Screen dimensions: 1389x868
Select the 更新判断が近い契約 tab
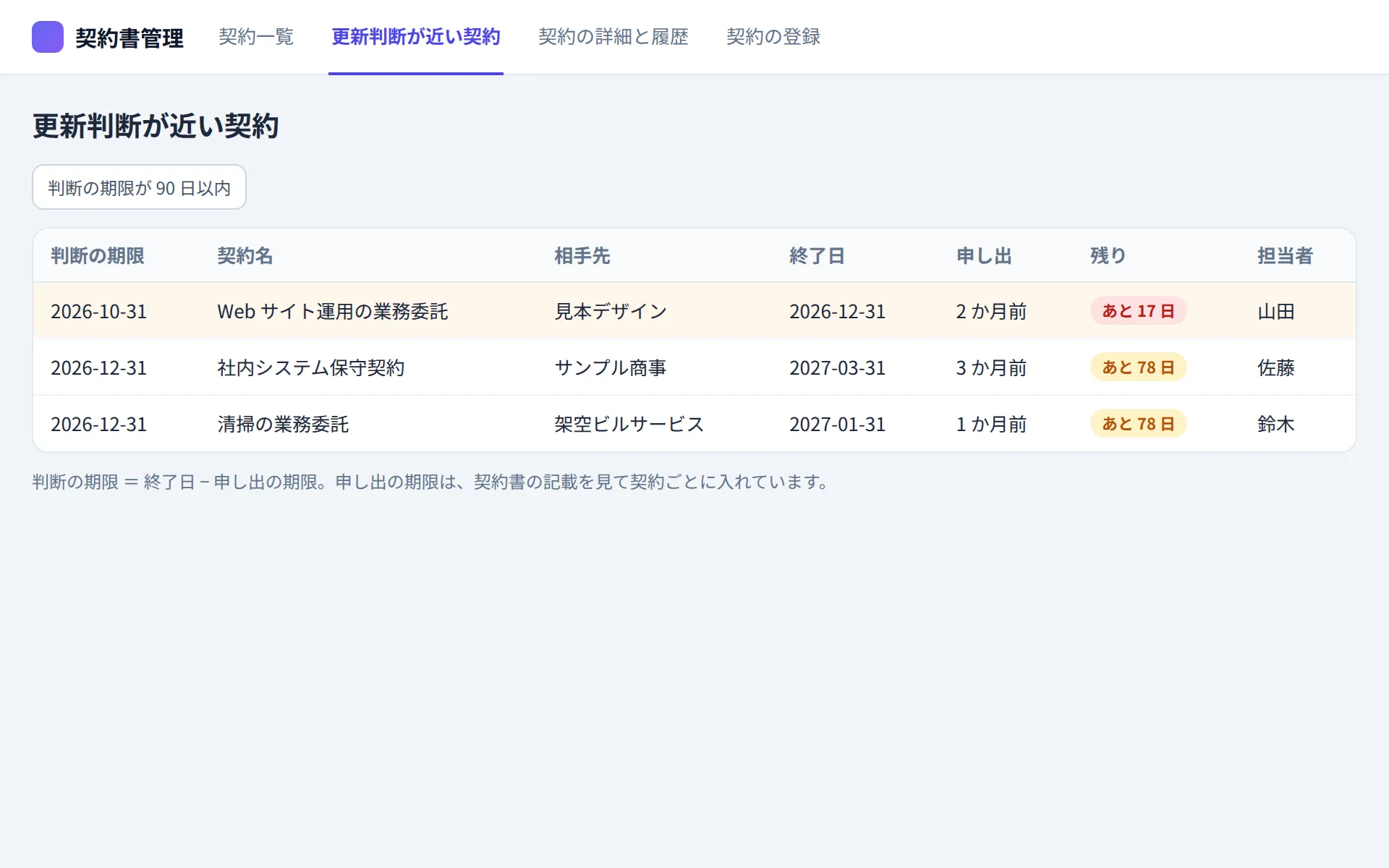tap(416, 37)
